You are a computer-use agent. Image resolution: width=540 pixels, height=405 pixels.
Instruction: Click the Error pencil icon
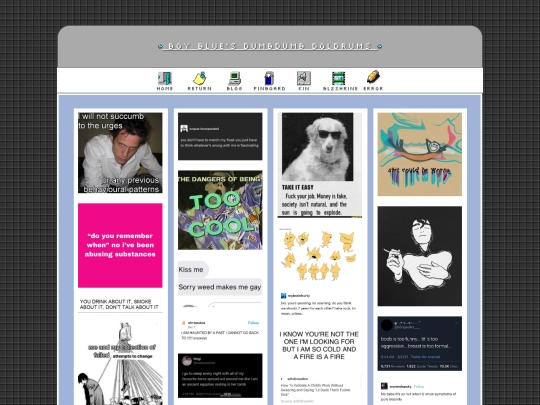coord(373,77)
